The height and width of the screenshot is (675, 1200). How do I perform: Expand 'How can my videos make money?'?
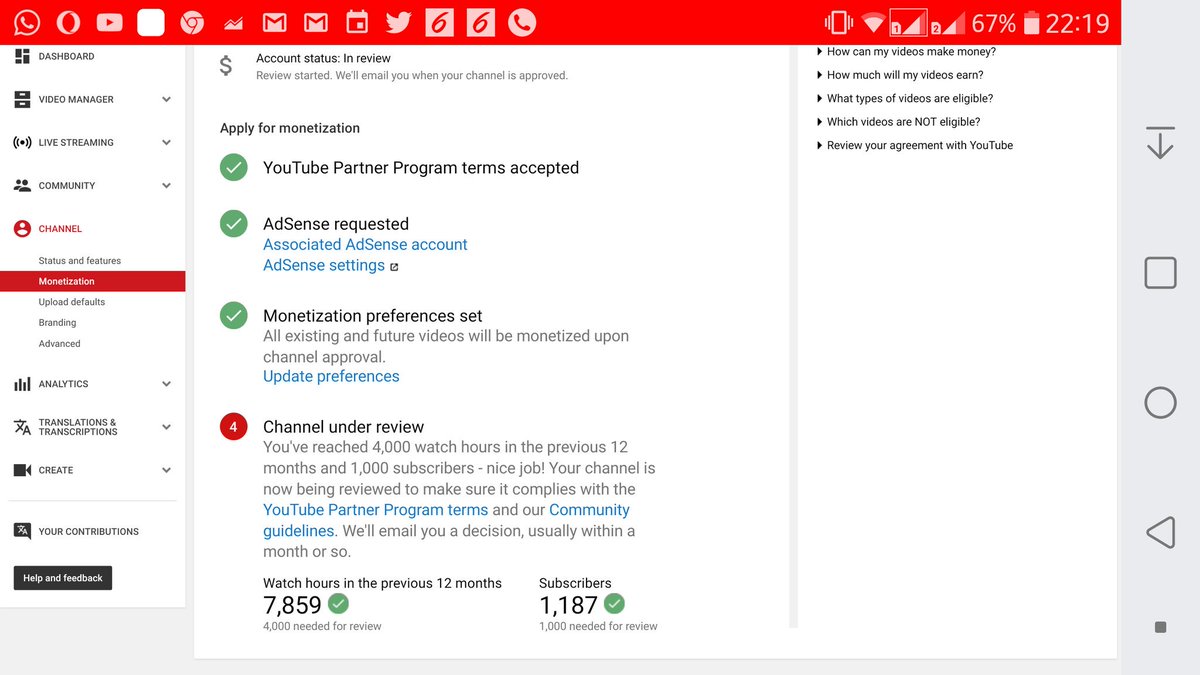(907, 52)
